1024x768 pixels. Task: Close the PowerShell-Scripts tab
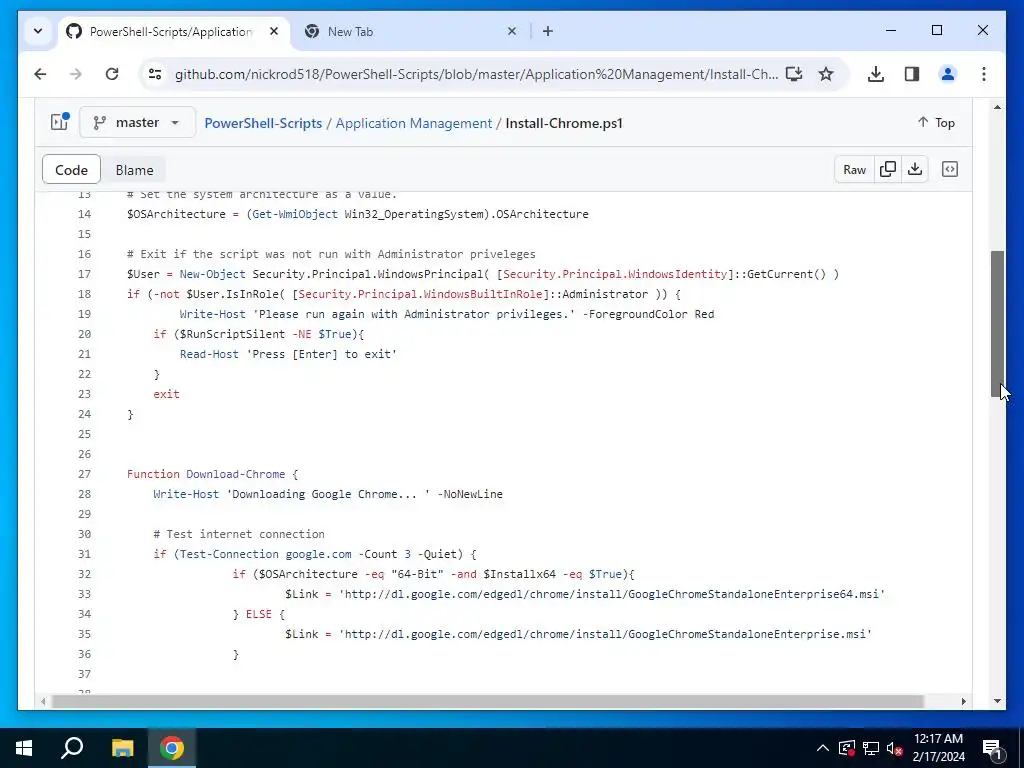274,31
